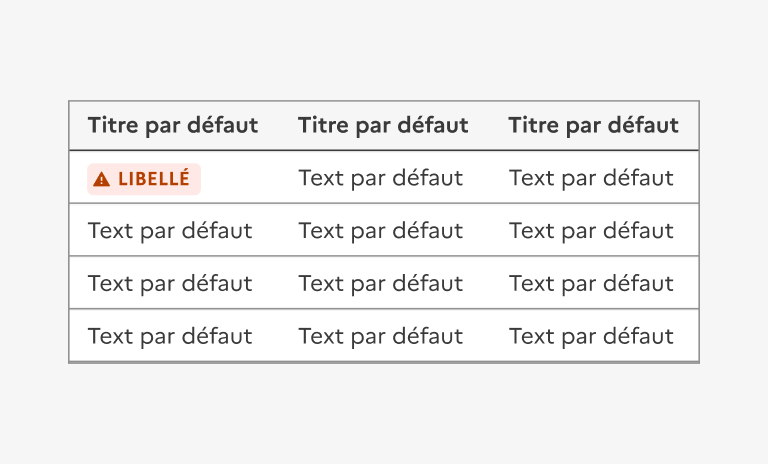Click the gray background below the table
The width and height of the screenshot is (768, 464).
pos(384,415)
